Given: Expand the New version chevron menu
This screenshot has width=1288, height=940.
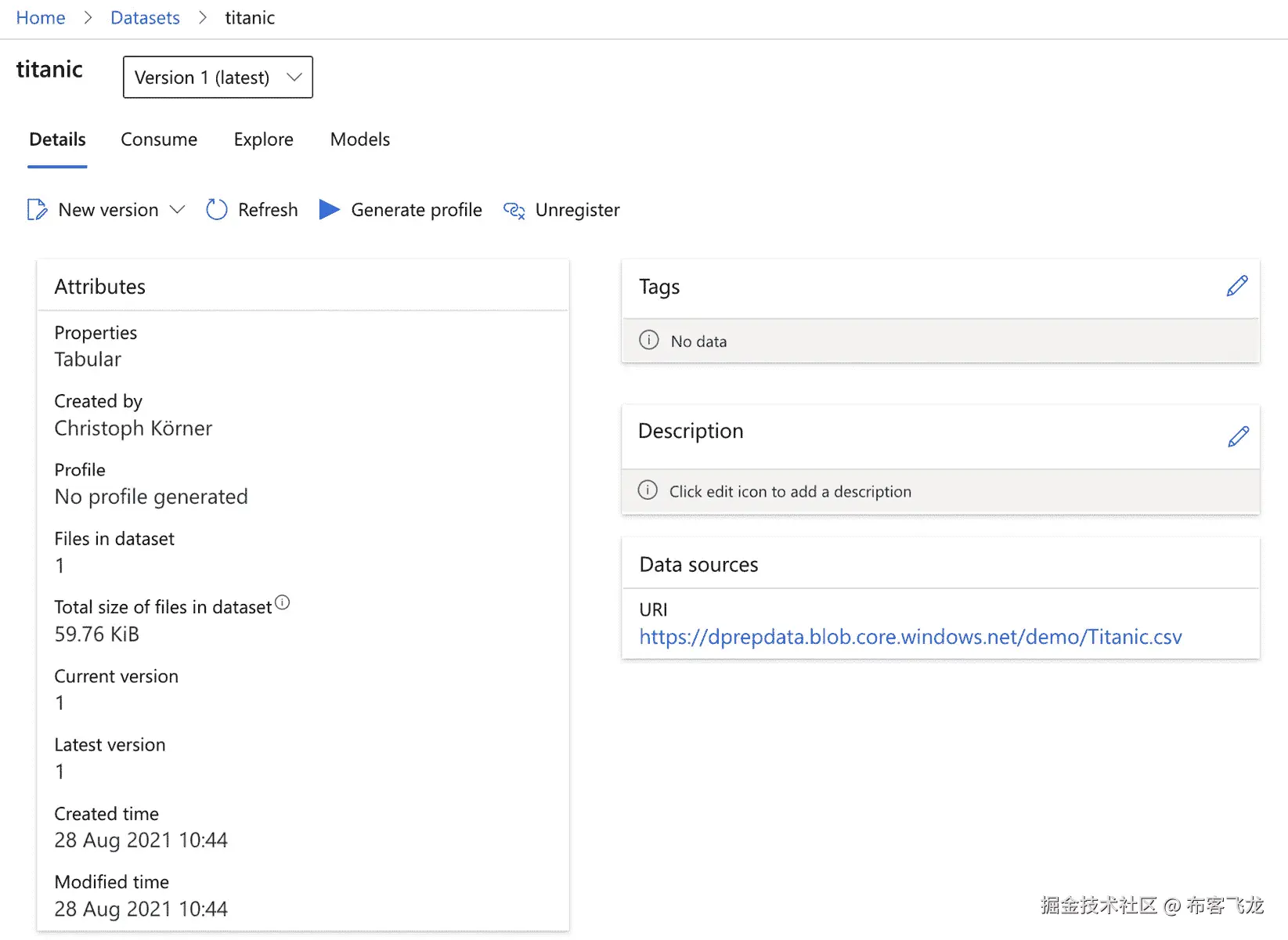Looking at the screenshot, I should click(x=178, y=210).
